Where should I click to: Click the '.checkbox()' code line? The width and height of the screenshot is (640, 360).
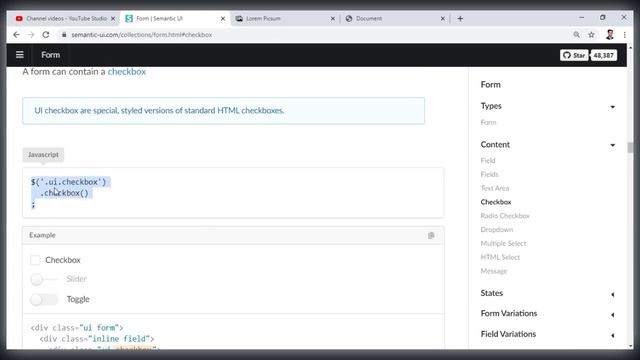click(x=64, y=193)
